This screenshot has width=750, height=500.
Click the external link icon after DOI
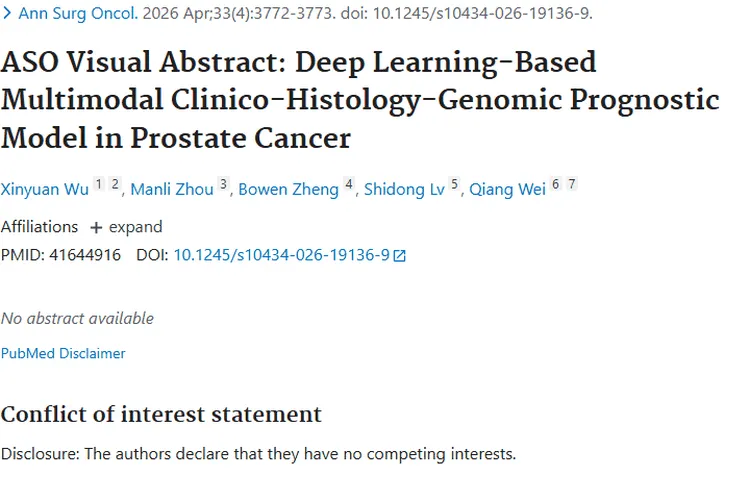(400, 256)
